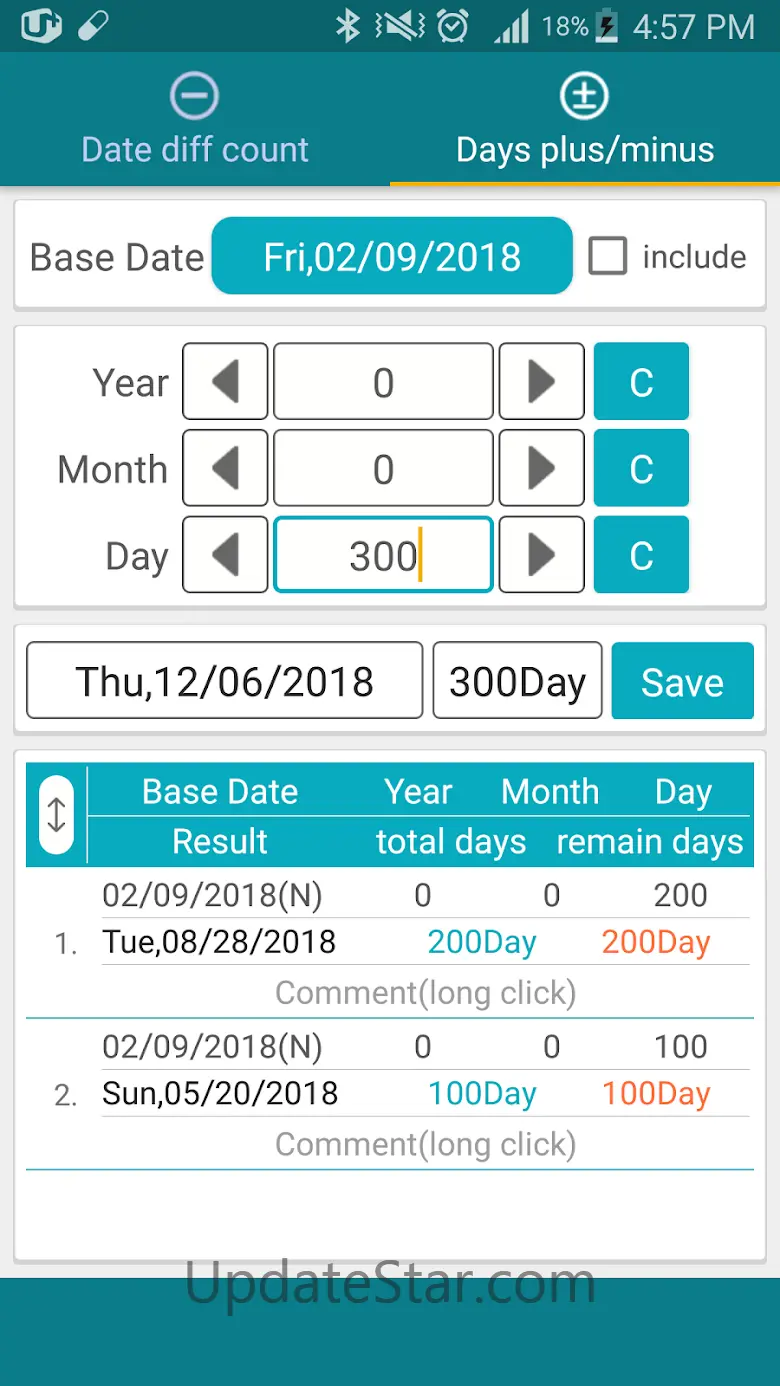Increase the Month value with right arrow
The height and width of the screenshot is (1386, 780).
541,469
